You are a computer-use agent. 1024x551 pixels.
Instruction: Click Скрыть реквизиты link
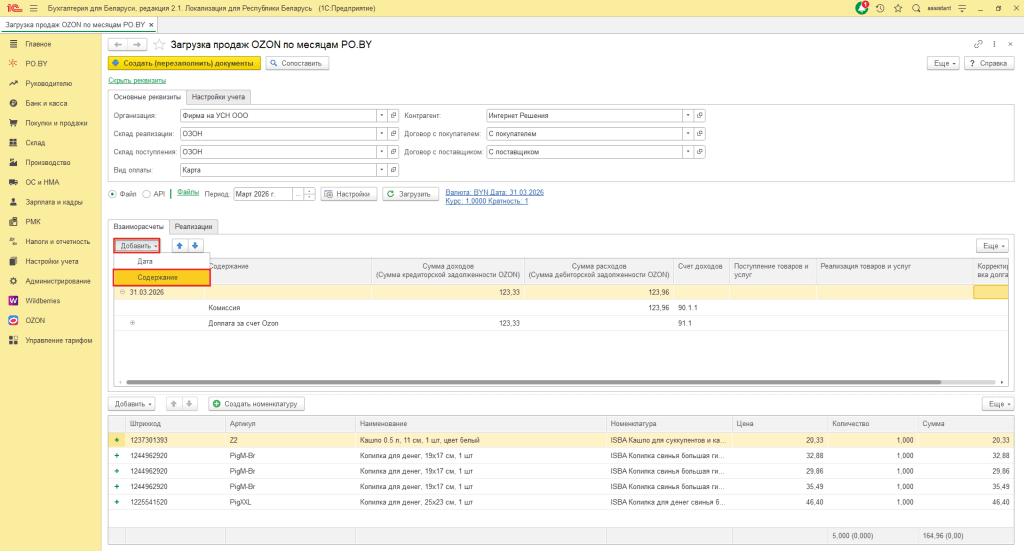point(137,80)
